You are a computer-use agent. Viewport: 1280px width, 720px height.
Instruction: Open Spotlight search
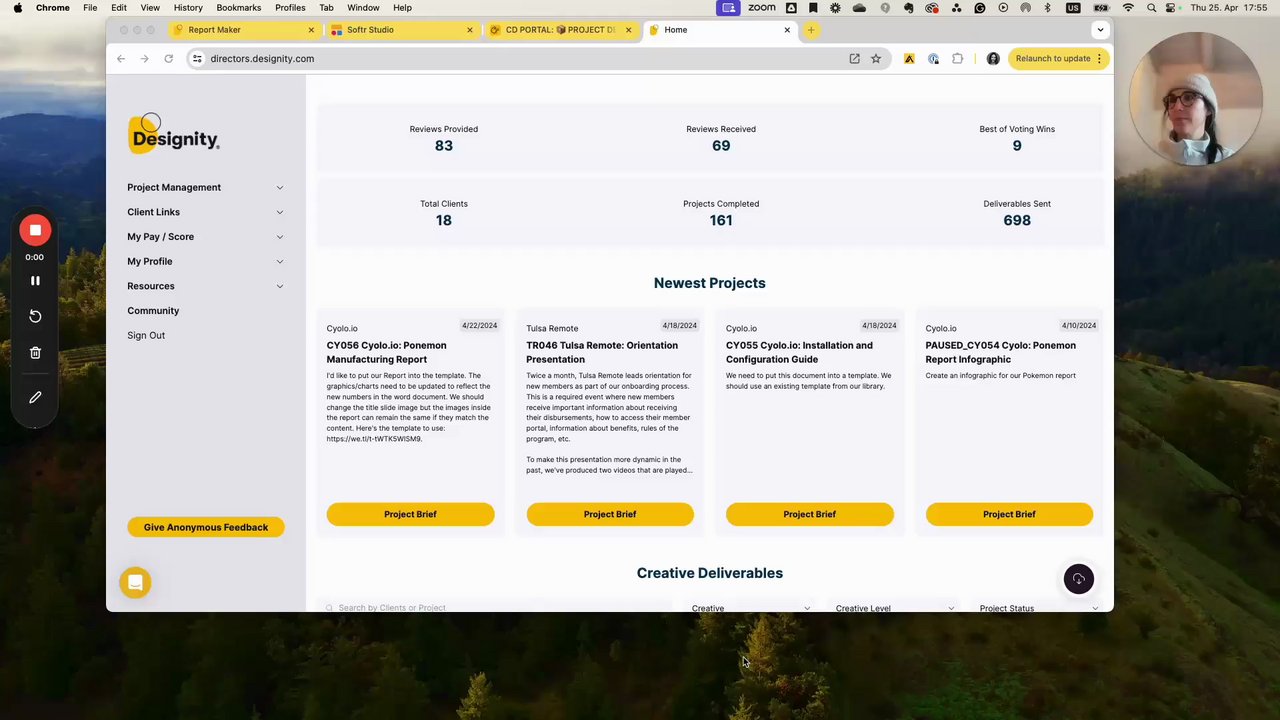click(1151, 8)
